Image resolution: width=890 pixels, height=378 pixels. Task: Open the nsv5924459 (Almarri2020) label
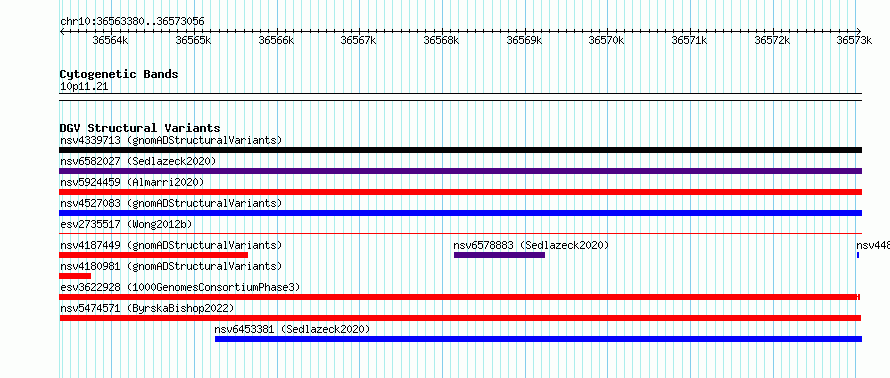[132, 182]
